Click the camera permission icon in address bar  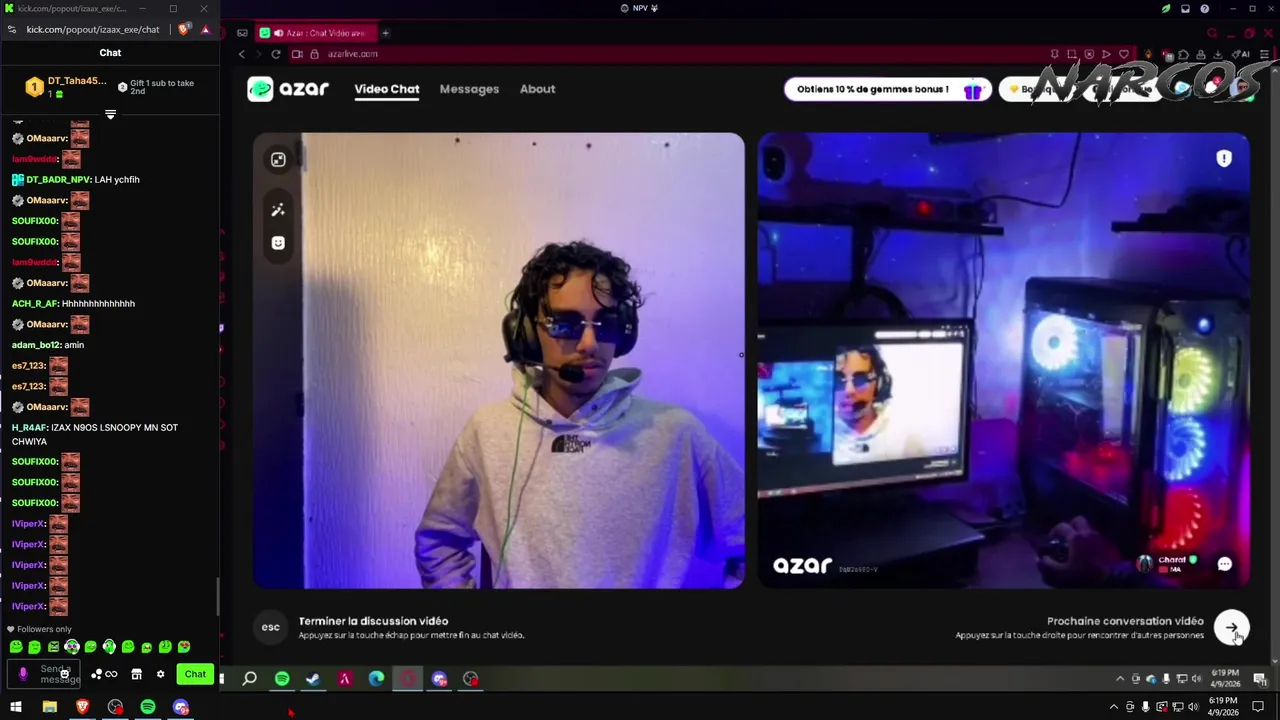click(x=297, y=54)
